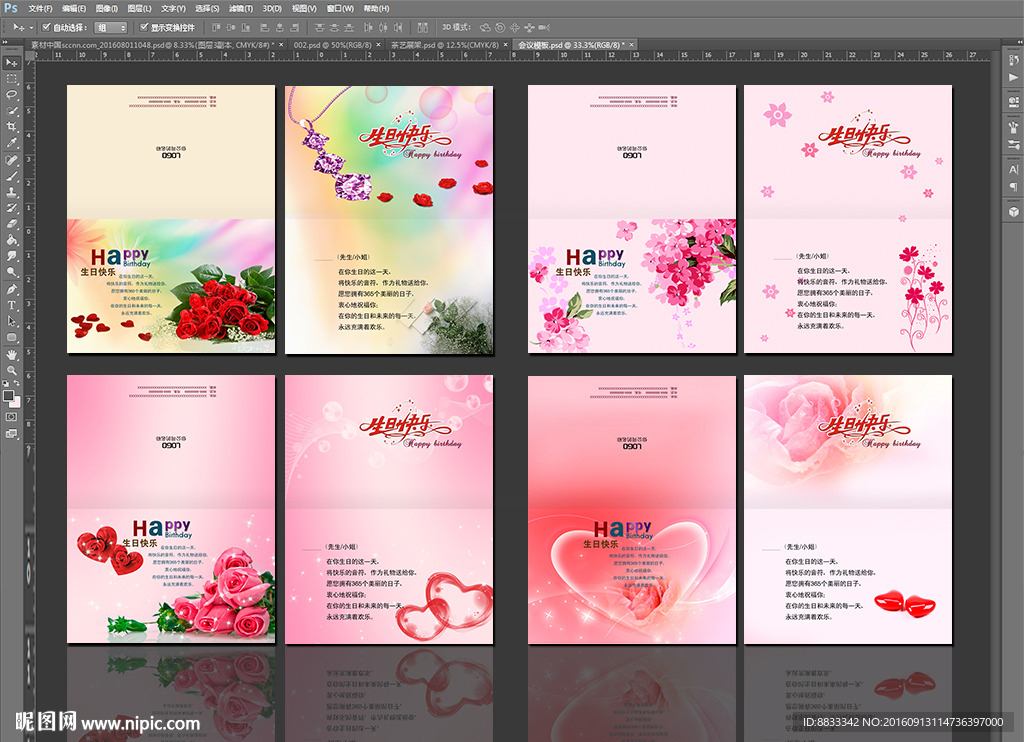Screen dimensions: 1024x742
Task: Select the Move tool in the toolbox
Action: 12,62
